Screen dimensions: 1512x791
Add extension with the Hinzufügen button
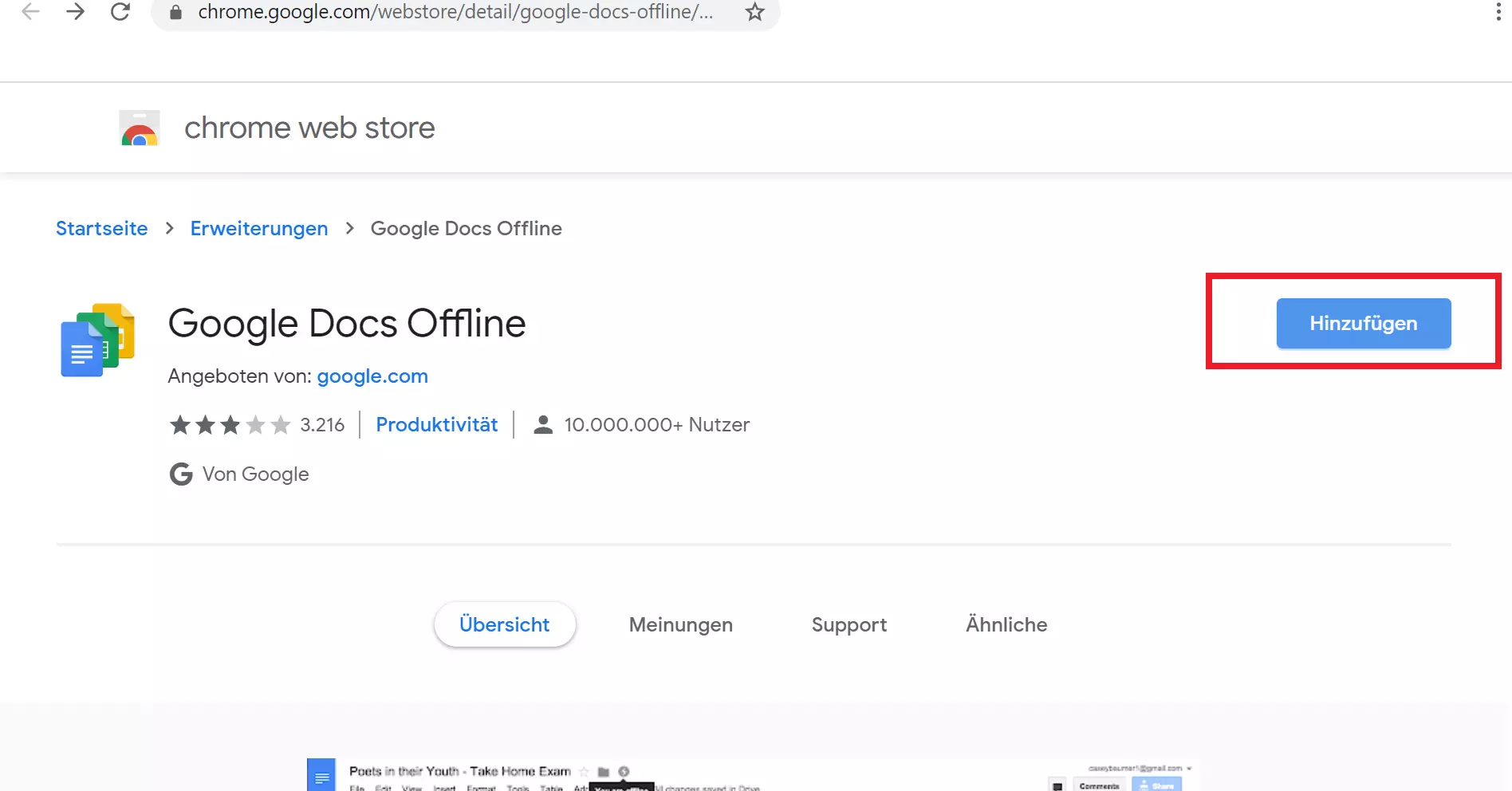(x=1363, y=324)
